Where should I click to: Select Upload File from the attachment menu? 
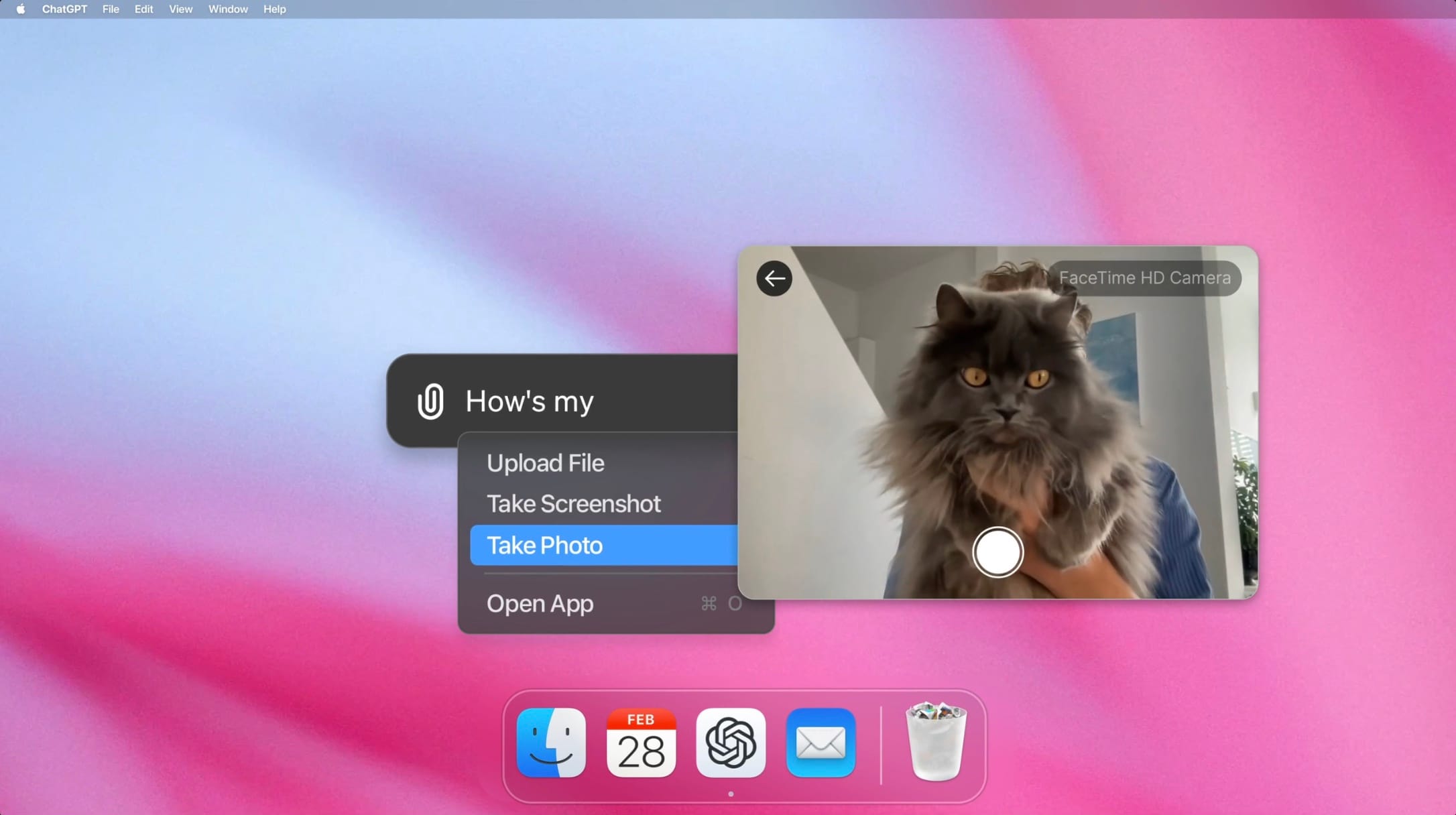tap(545, 462)
